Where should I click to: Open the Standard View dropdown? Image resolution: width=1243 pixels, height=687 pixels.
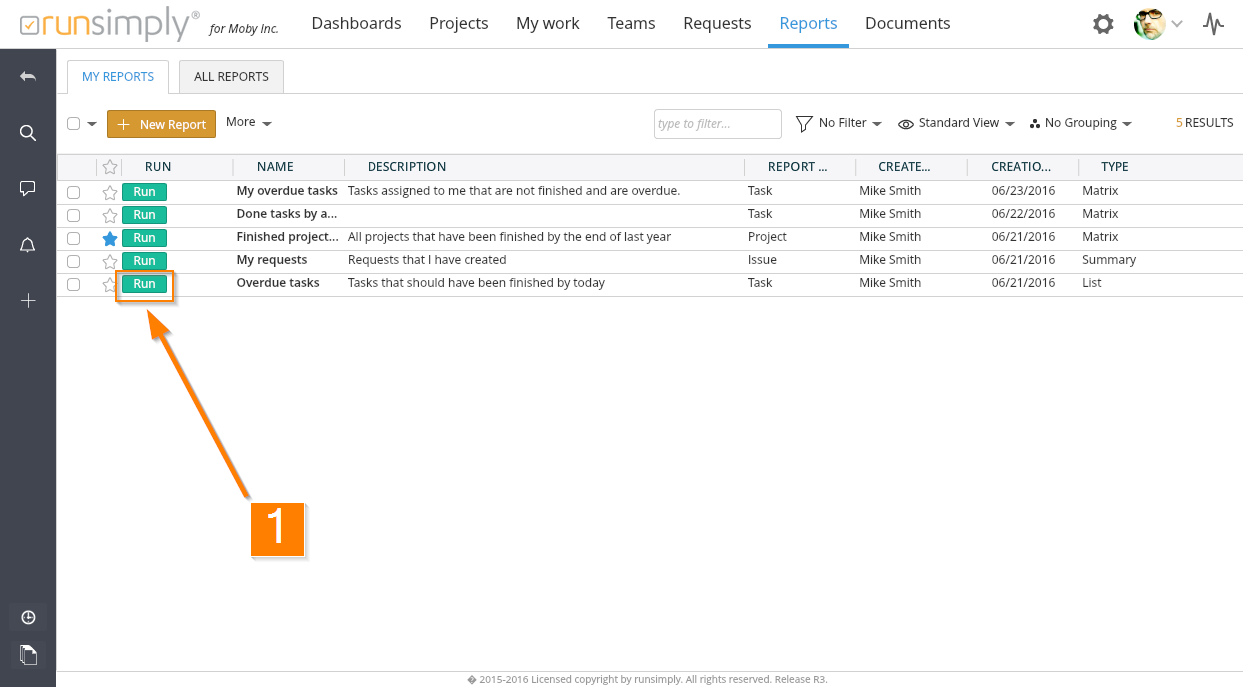[957, 123]
